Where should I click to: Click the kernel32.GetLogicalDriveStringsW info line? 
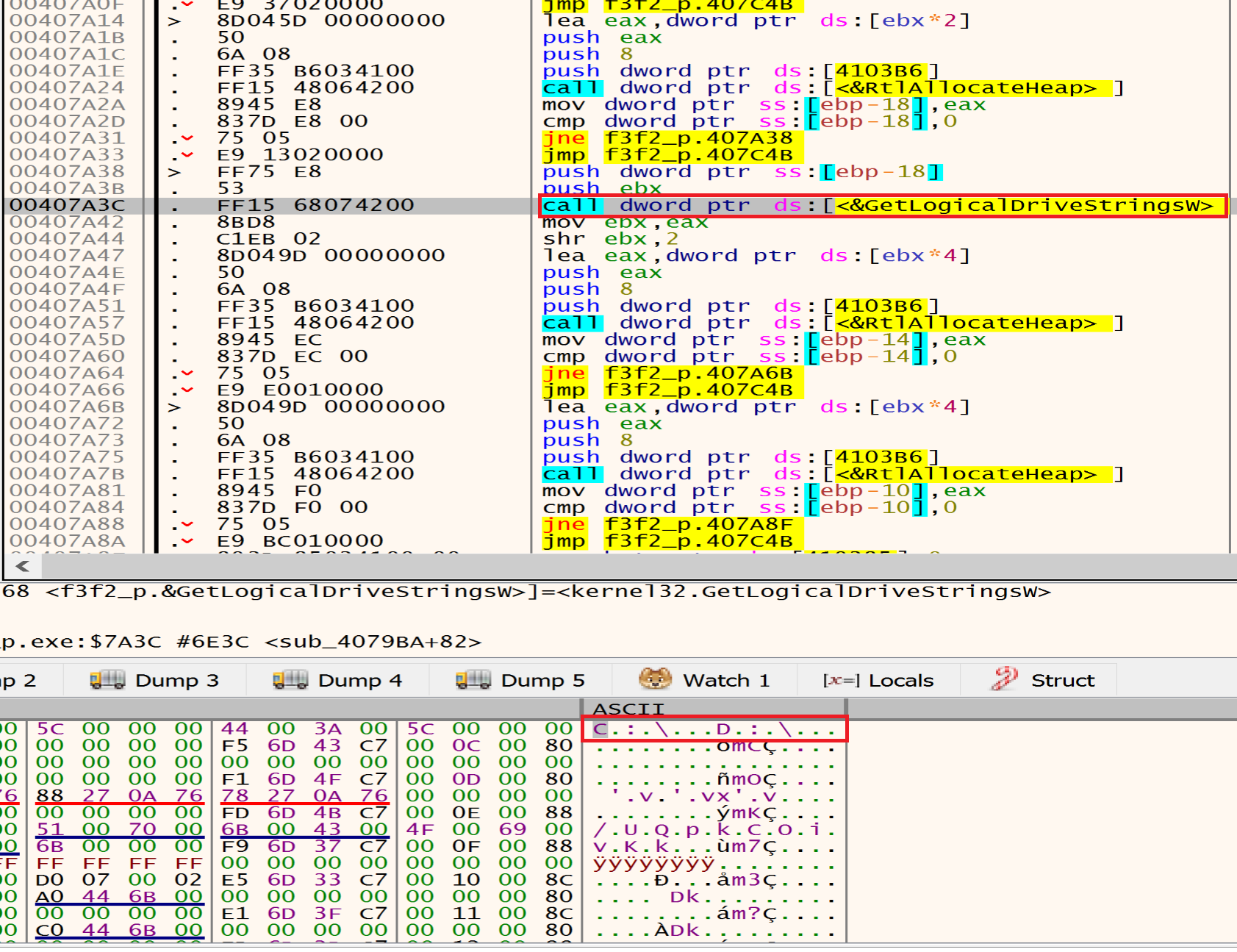click(548, 592)
